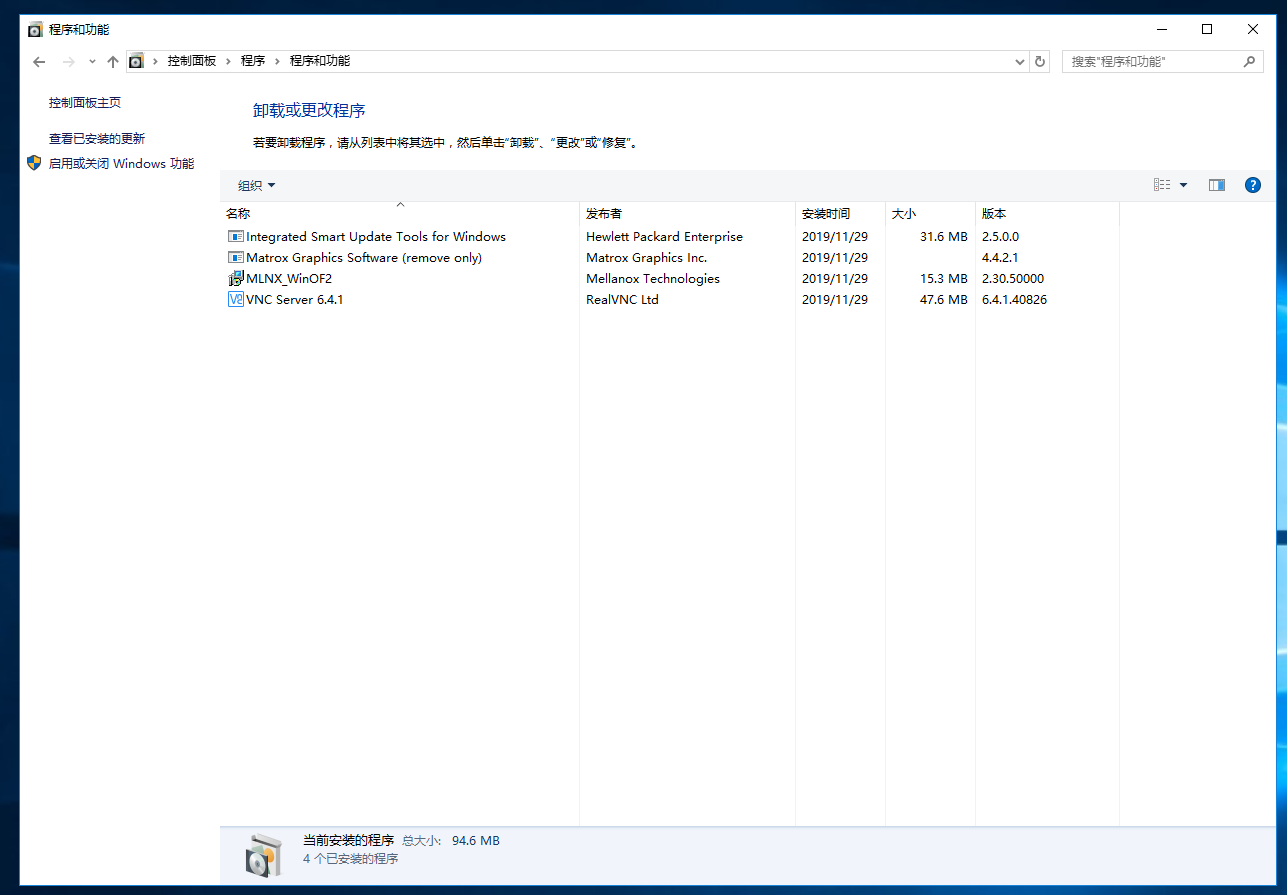The height and width of the screenshot is (895, 1287).
Task: Click the forward navigation arrow
Action: pyautogui.click(x=68, y=62)
